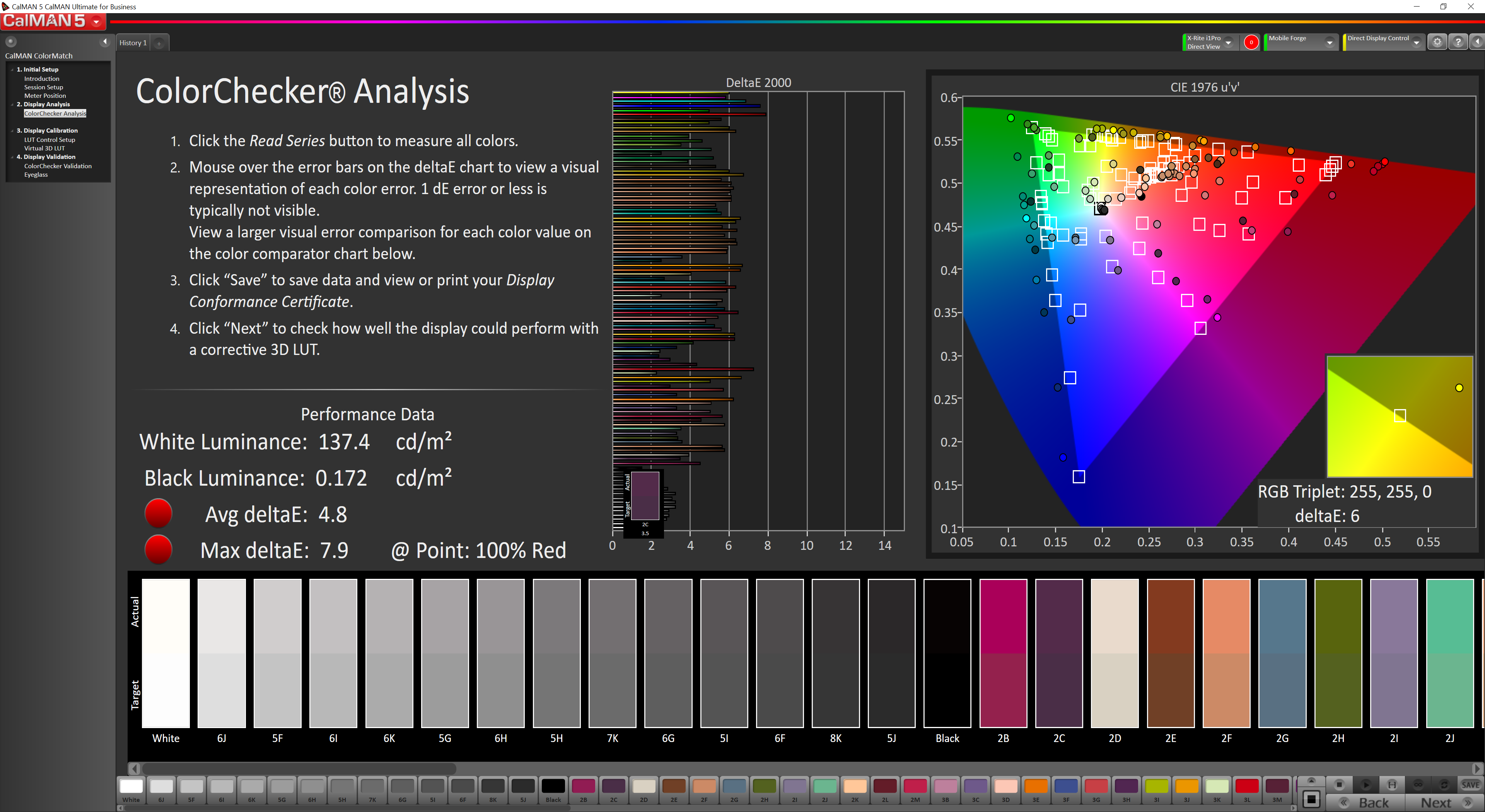
Task: Click the refresh loop icon near Save
Action: tap(1444, 784)
